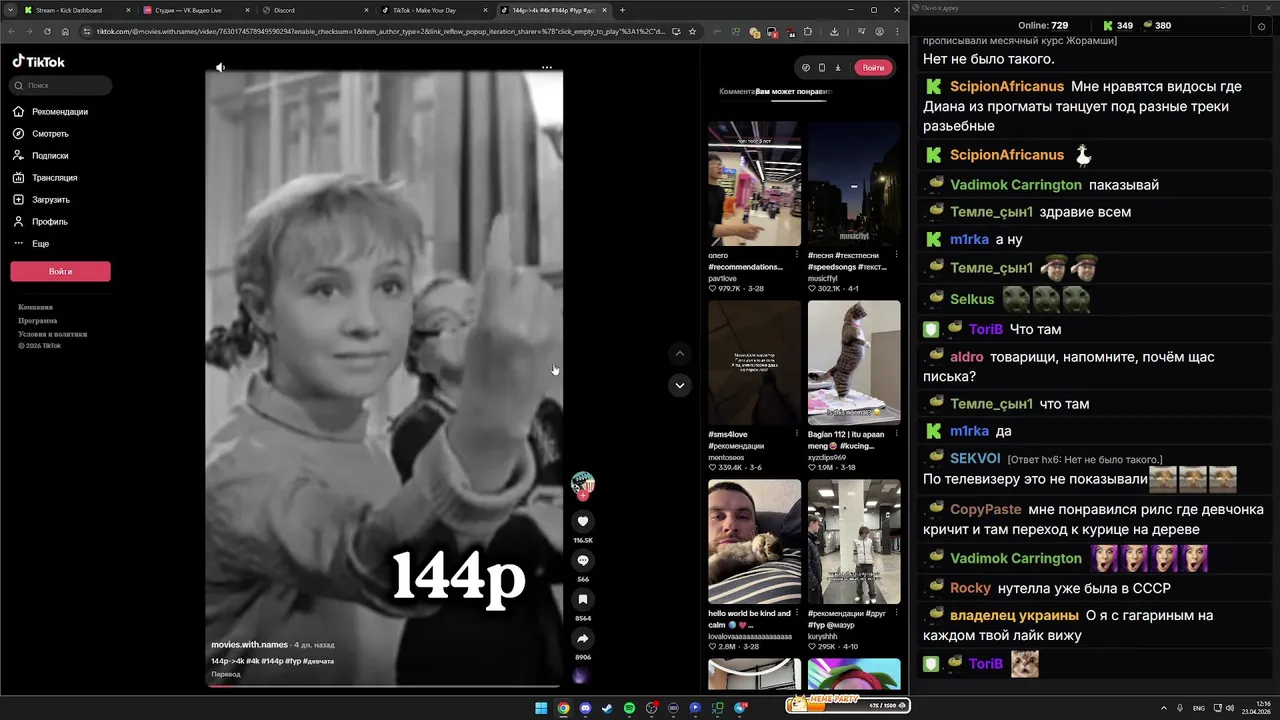Viewport: 1280px width, 720px height.
Task: Go to next video with down chevron
Action: point(680,385)
